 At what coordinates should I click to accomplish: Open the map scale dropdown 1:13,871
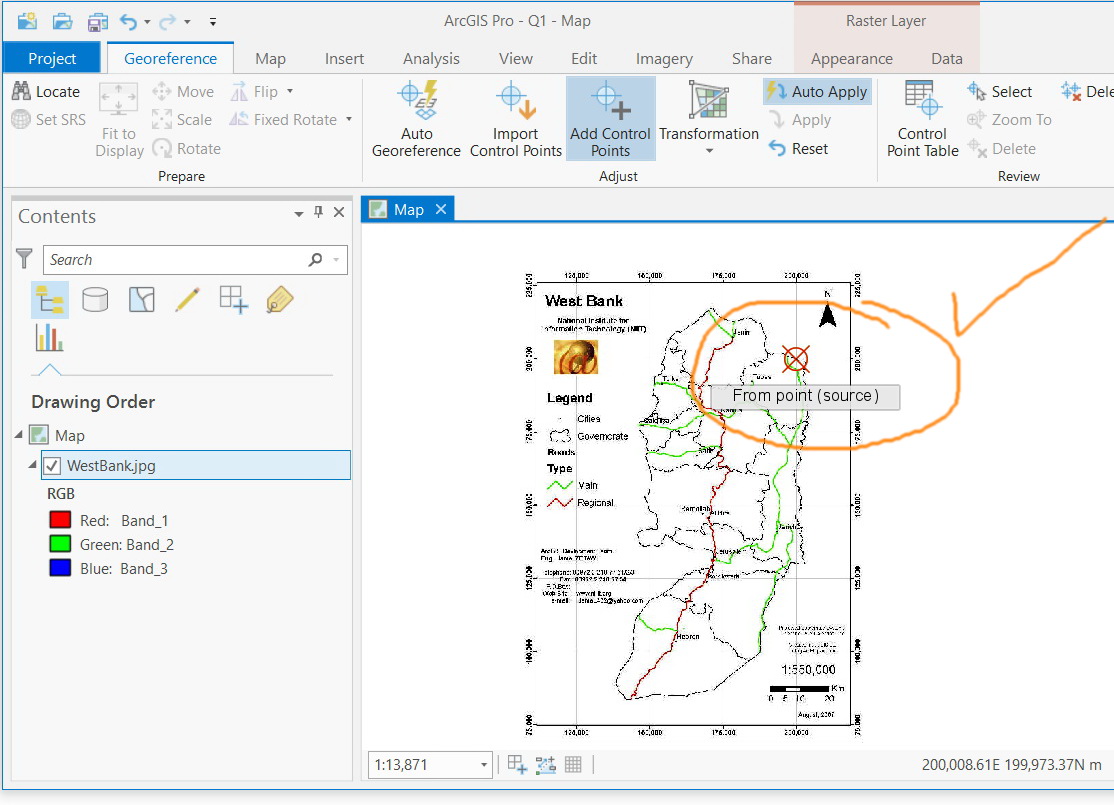click(484, 765)
